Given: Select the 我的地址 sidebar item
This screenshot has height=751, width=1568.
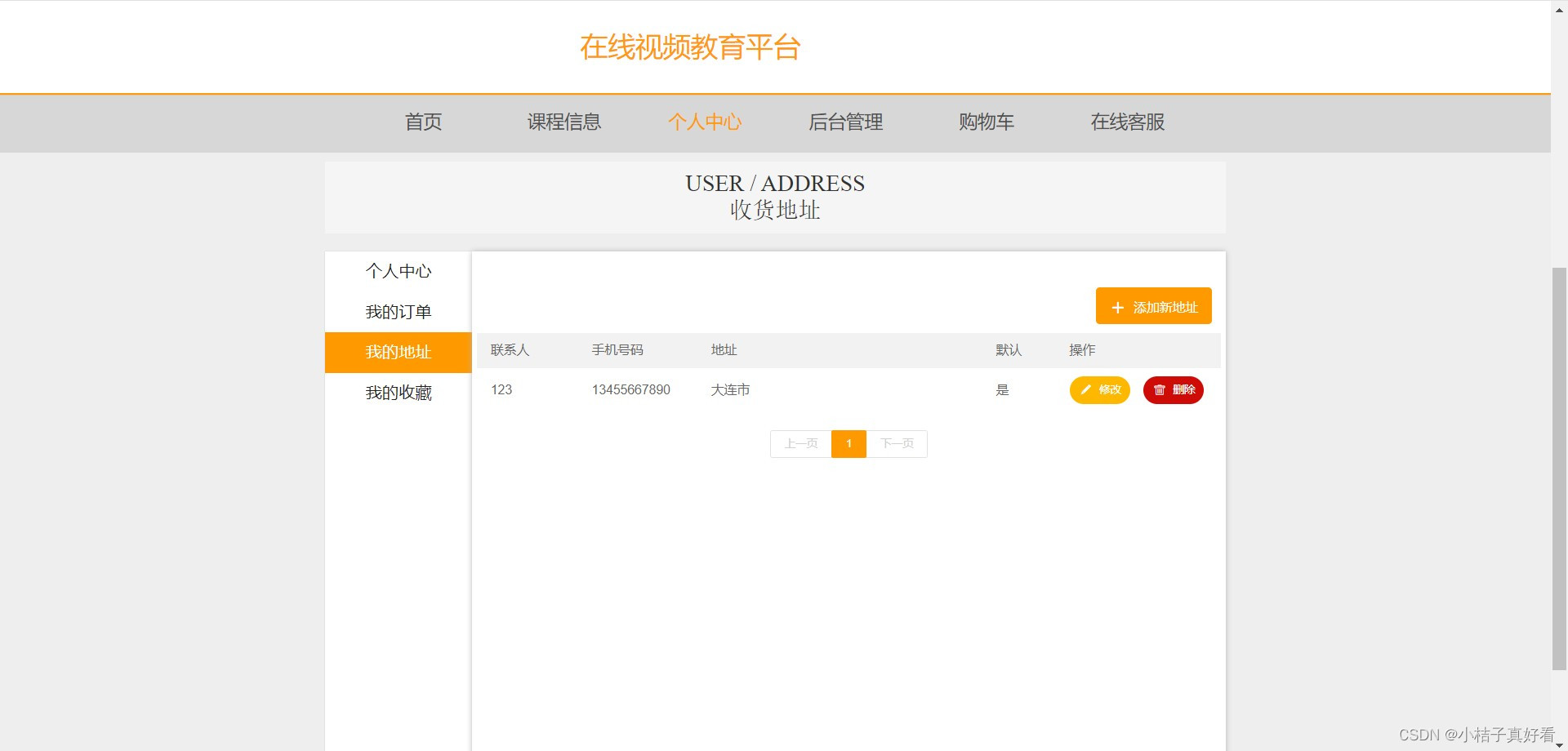Looking at the screenshot, I should (399, 353).
